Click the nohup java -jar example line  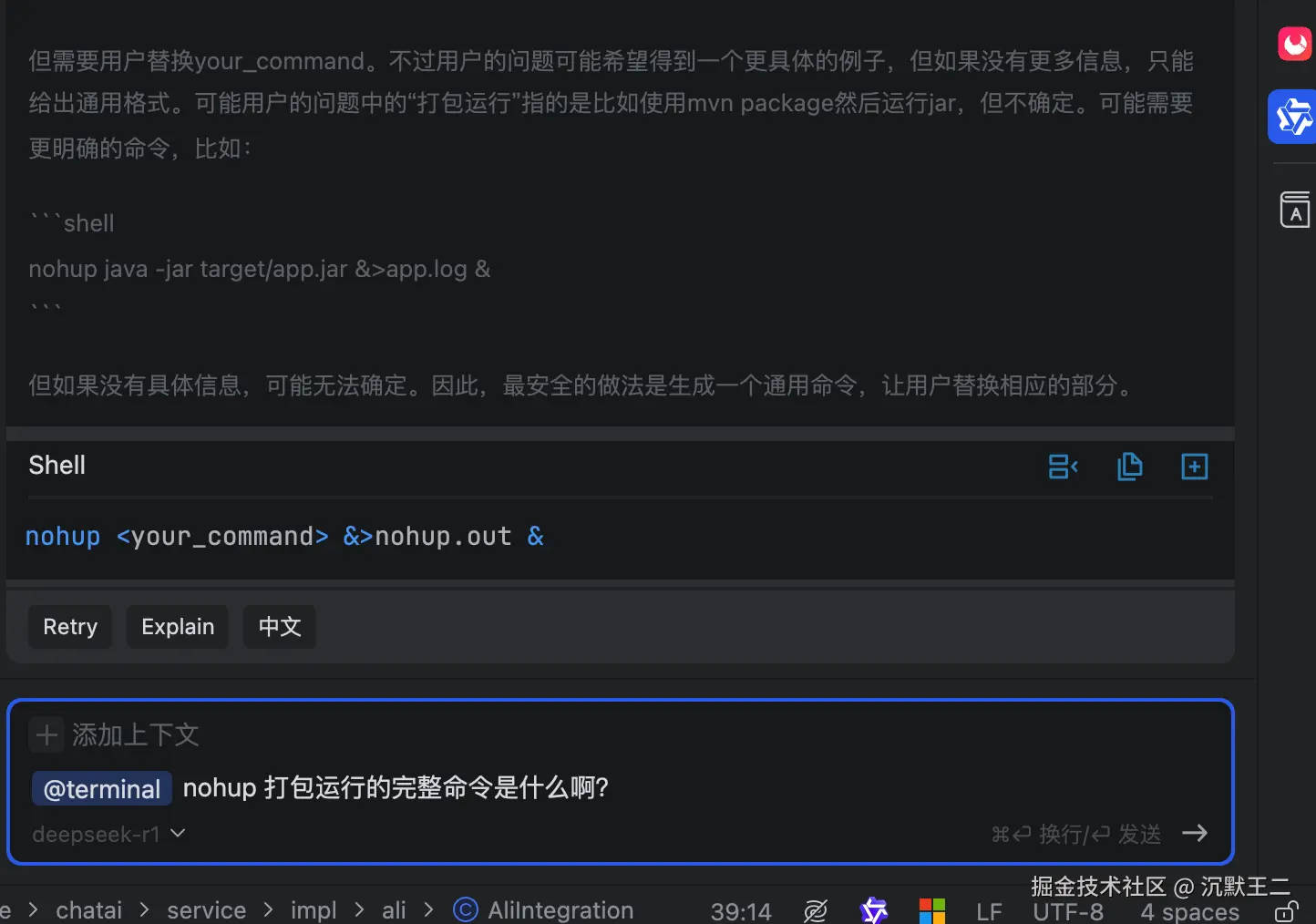pos(259,269)
